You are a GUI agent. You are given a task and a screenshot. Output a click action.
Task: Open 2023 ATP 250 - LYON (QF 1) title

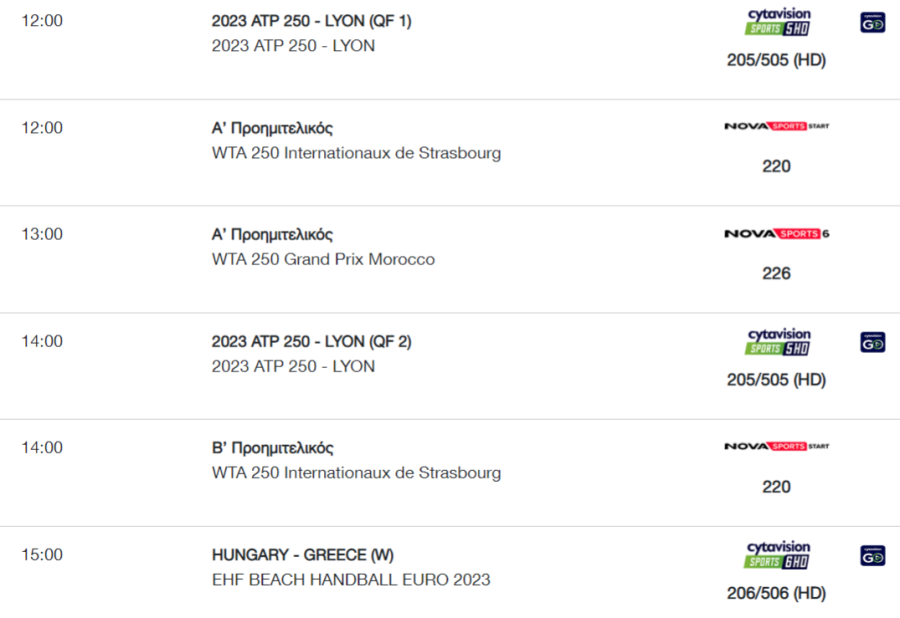tap(311, 21)
